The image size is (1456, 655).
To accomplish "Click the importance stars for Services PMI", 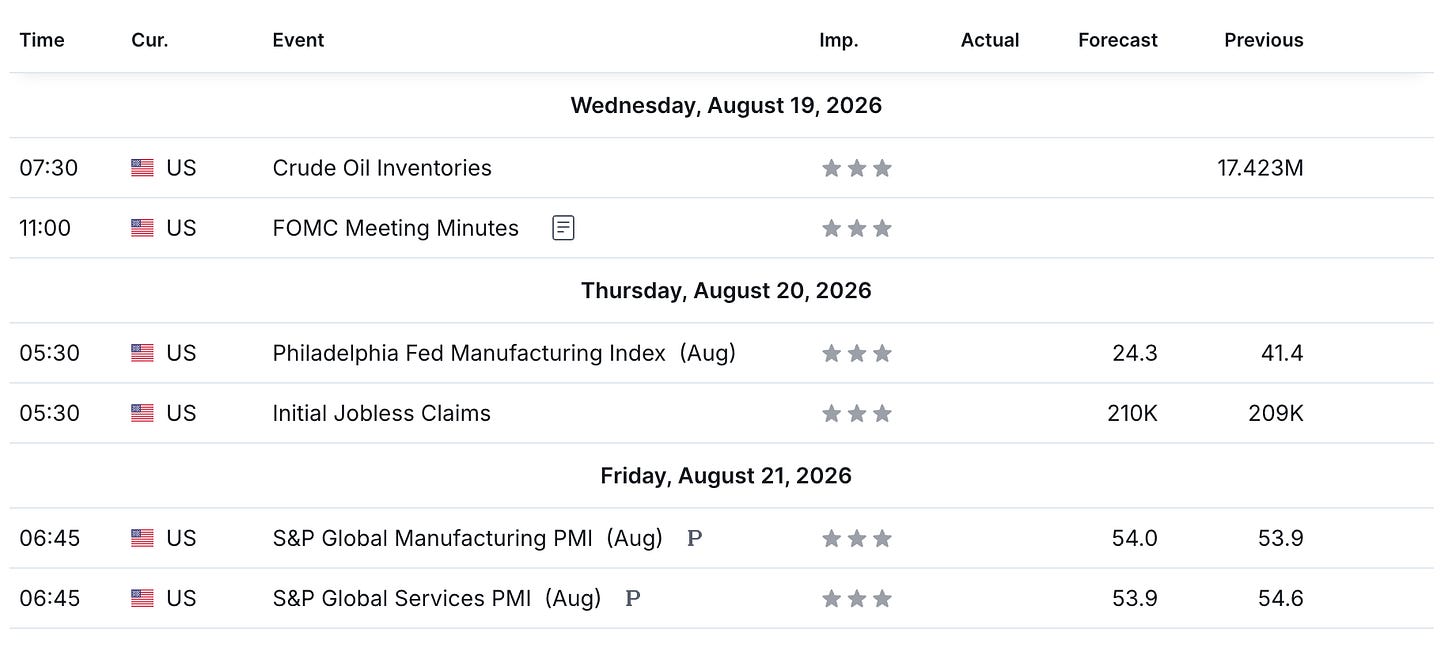I will 856,598.
